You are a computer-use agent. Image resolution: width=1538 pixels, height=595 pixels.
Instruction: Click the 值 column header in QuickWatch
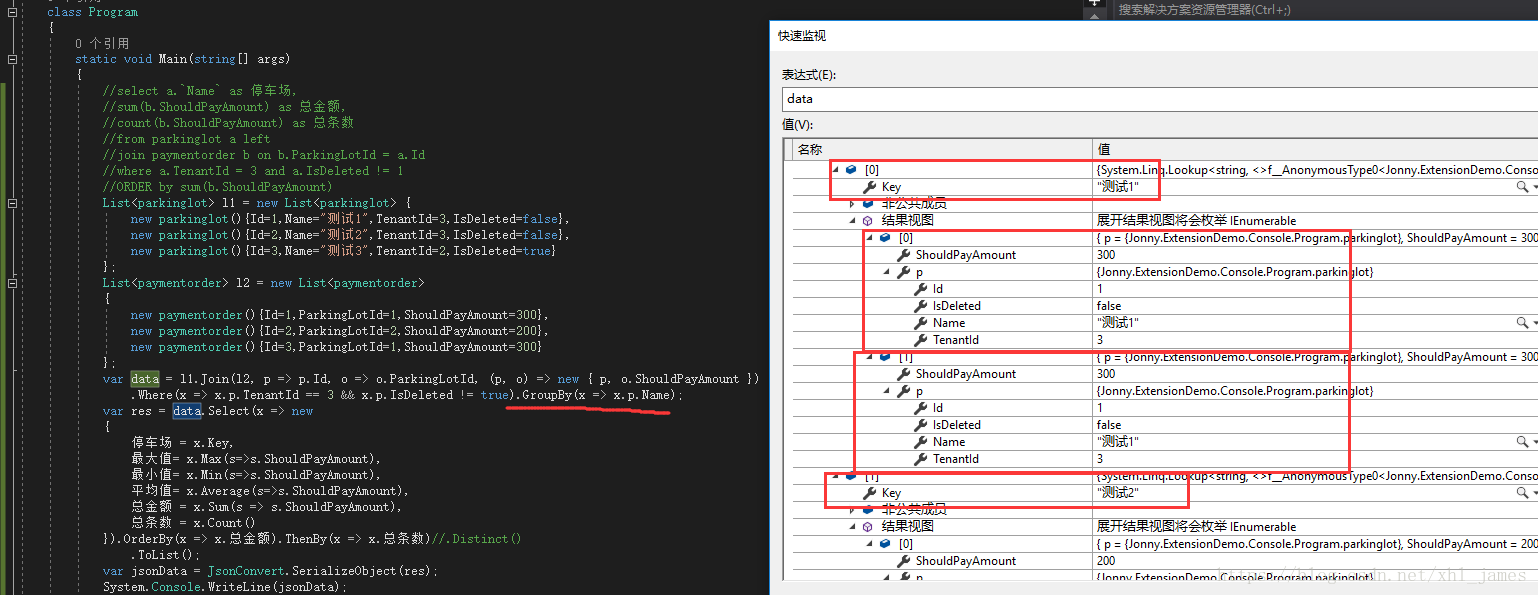click(1315, 149)
